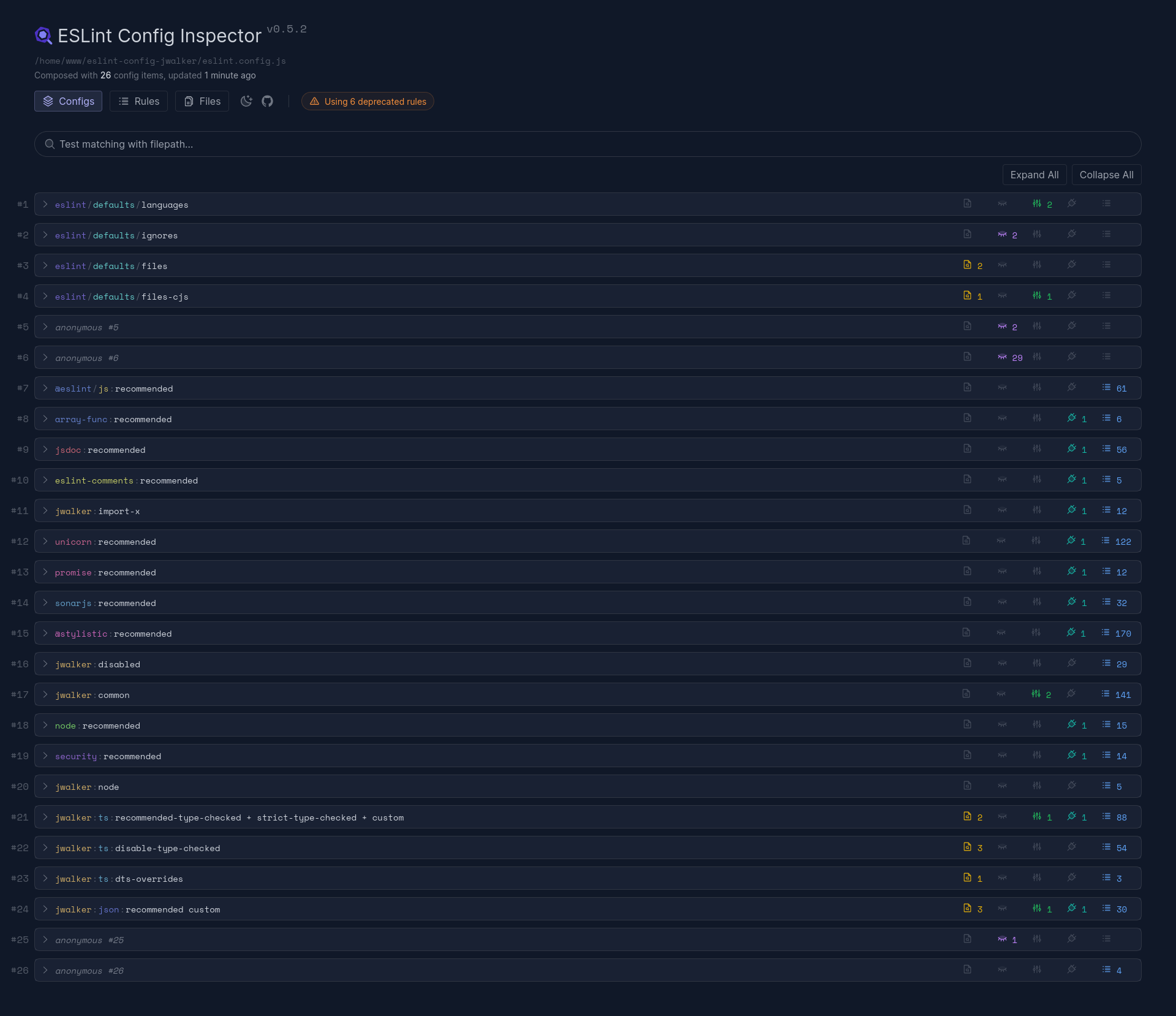Click files icon on eslint/defaults/files row
This screenshot has width=1176, height=1016.
coord(967,265)
